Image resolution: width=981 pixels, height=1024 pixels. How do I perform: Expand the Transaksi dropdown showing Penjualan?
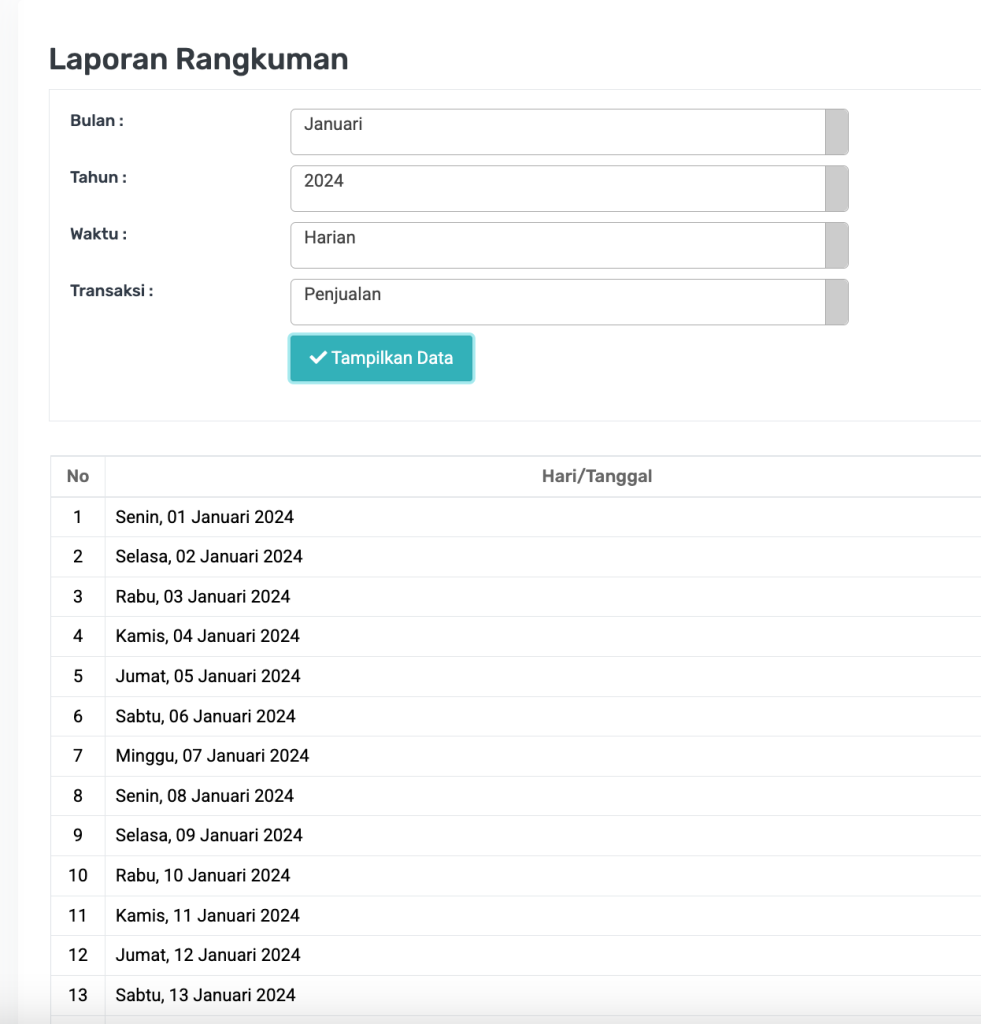click(557, 302)
